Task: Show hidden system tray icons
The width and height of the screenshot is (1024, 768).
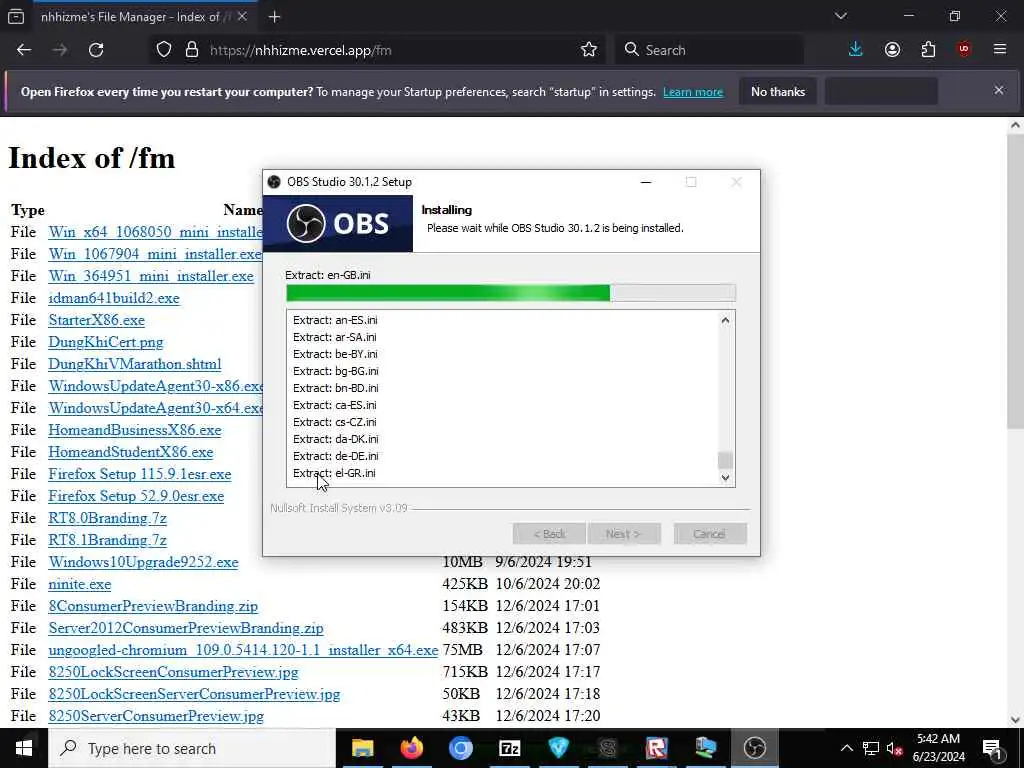Action: tap(846, 748)
